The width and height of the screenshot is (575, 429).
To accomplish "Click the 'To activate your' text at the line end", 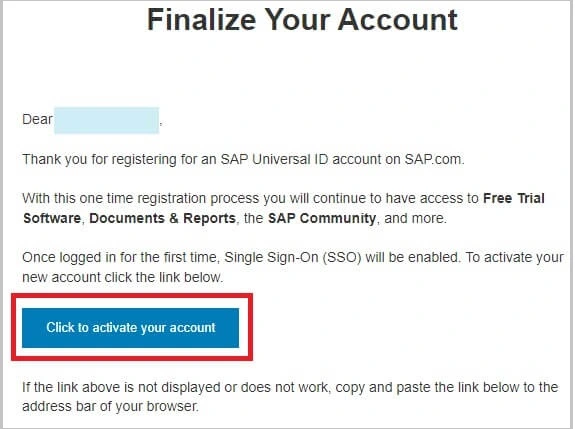I will 515,258.
